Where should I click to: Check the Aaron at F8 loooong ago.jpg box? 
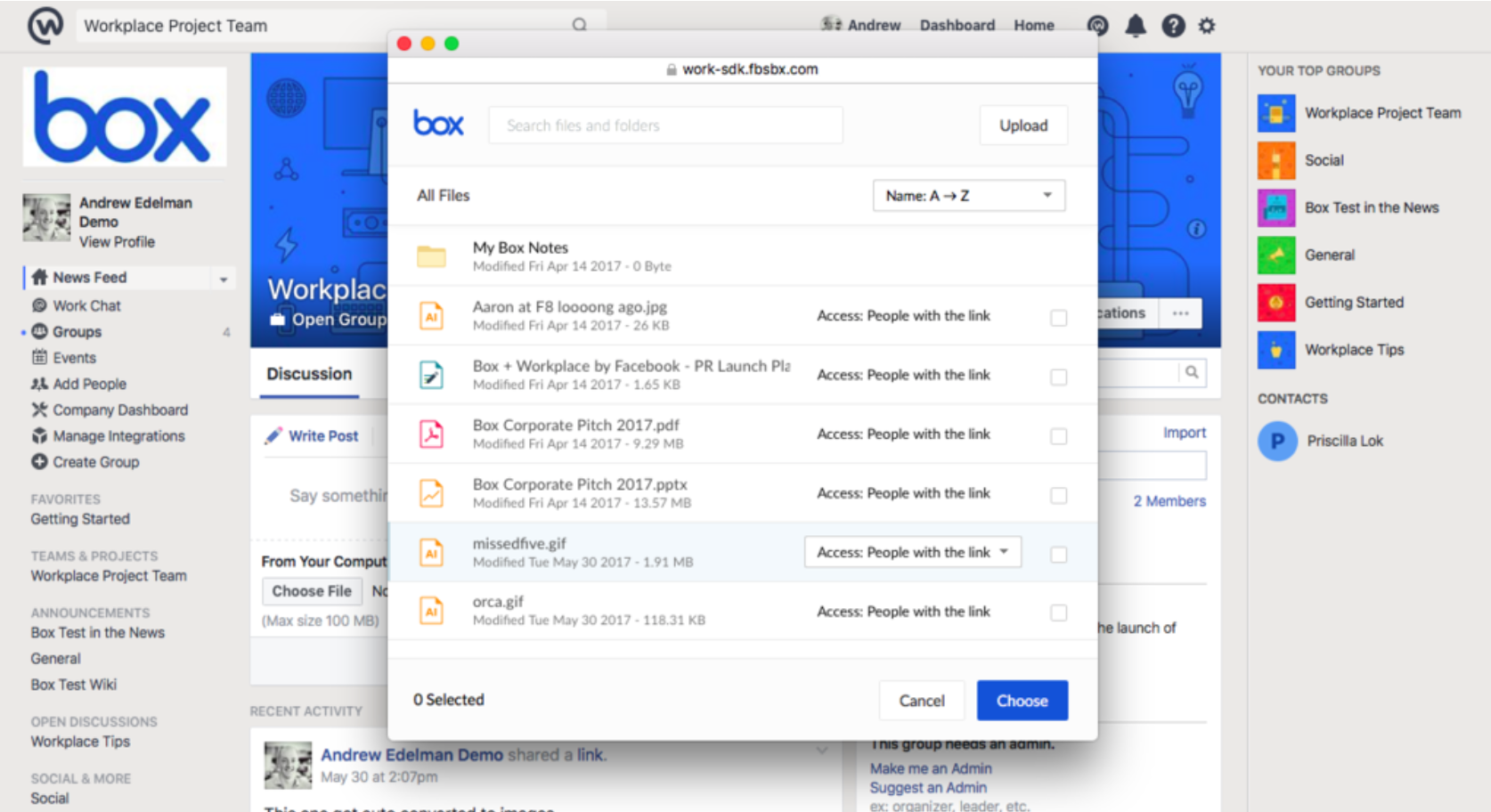[1058, 318]
